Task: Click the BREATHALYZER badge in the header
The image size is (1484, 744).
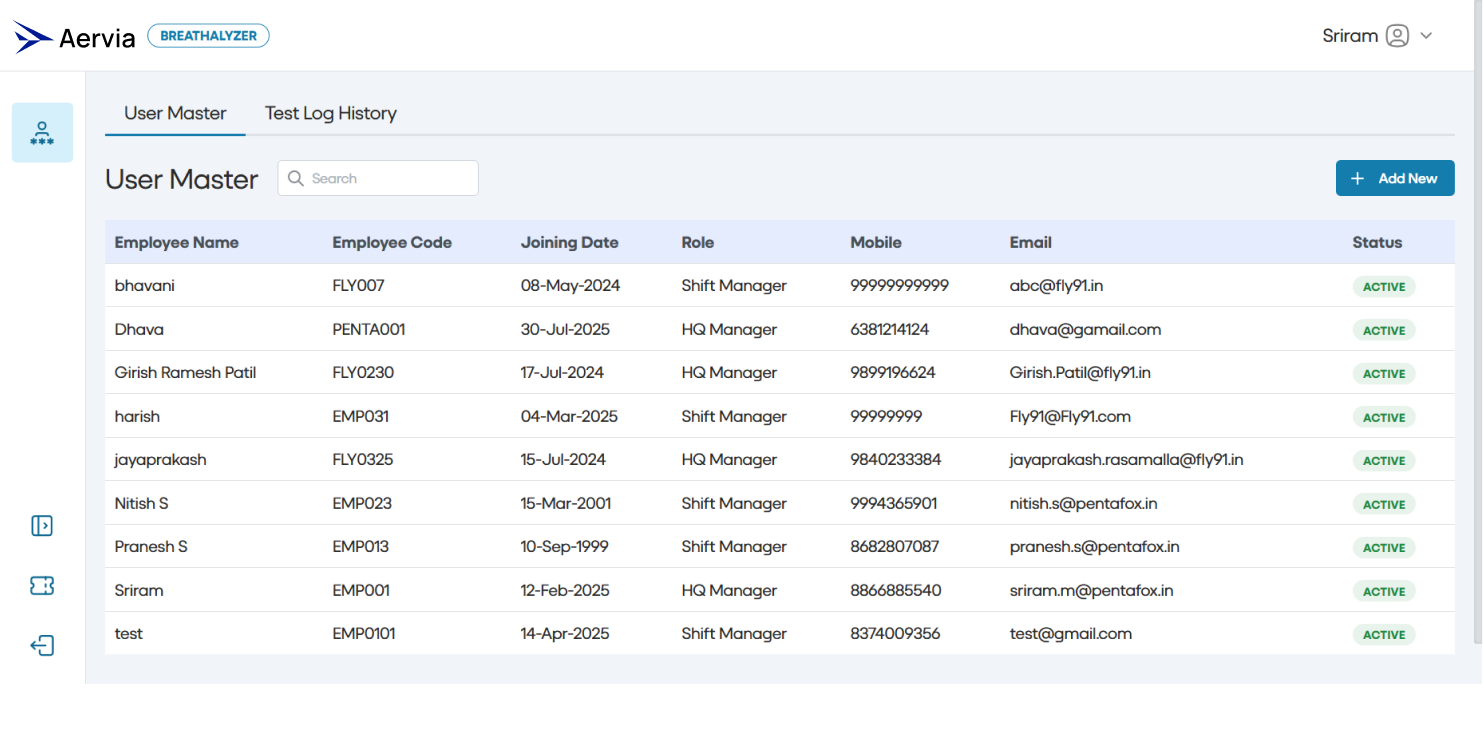Action: tap(208, 34)
